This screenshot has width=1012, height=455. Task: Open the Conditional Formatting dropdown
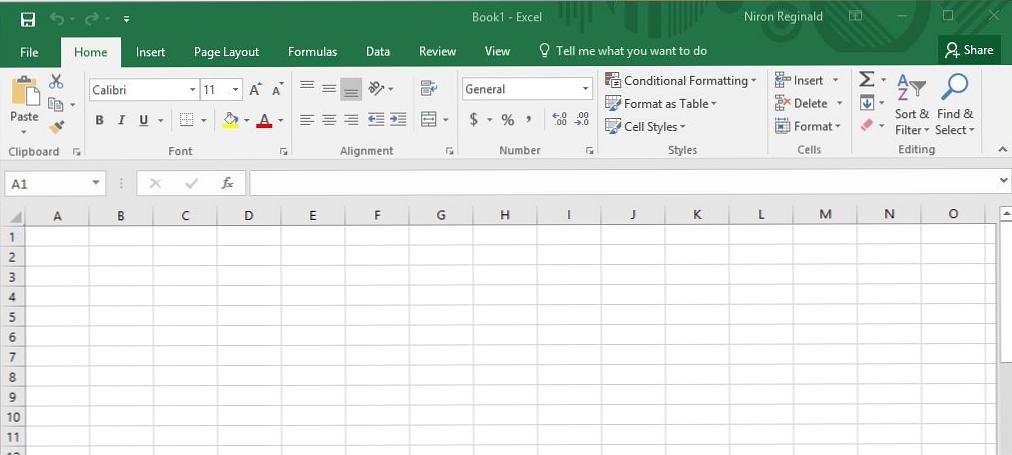coord(681,80)
